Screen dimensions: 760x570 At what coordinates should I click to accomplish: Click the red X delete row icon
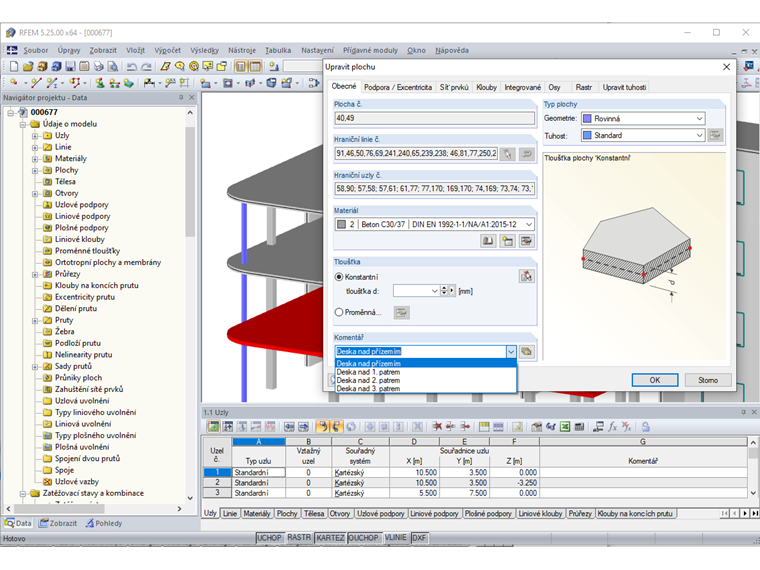tap(437, 427)
